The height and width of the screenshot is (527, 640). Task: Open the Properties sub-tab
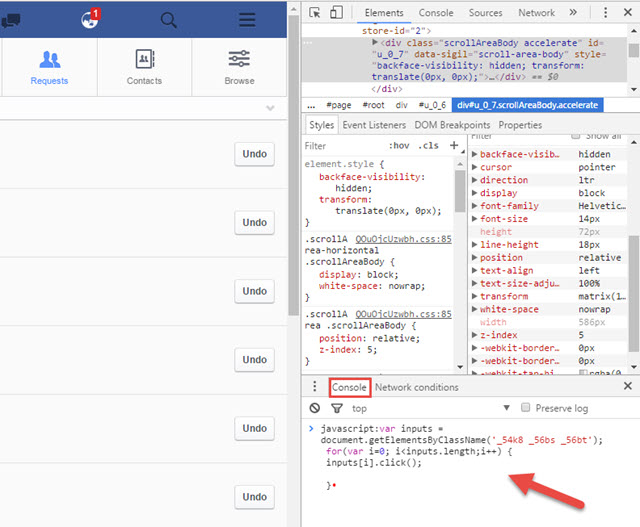[x=520, y=125]
